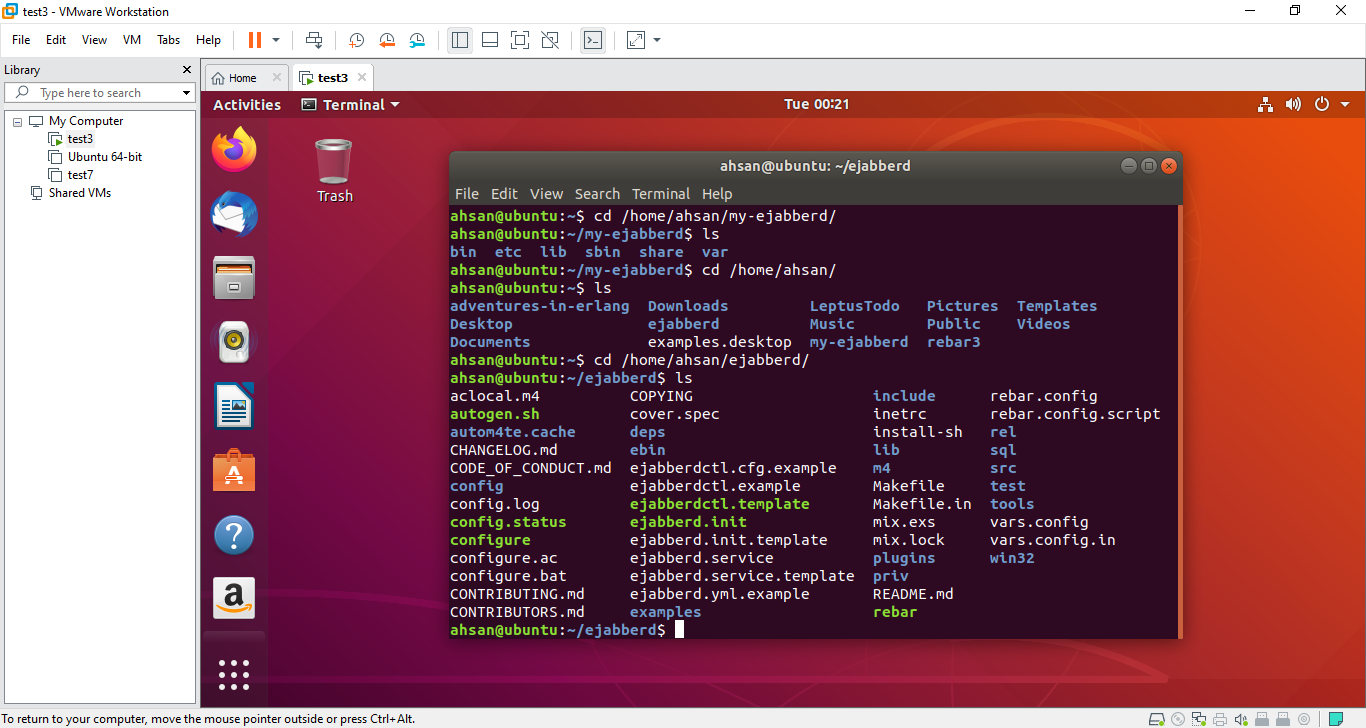Viewport: 1366px width, 728px height.
Task: Click the hard disk status icon
Action: click(x=1157, y=719)
